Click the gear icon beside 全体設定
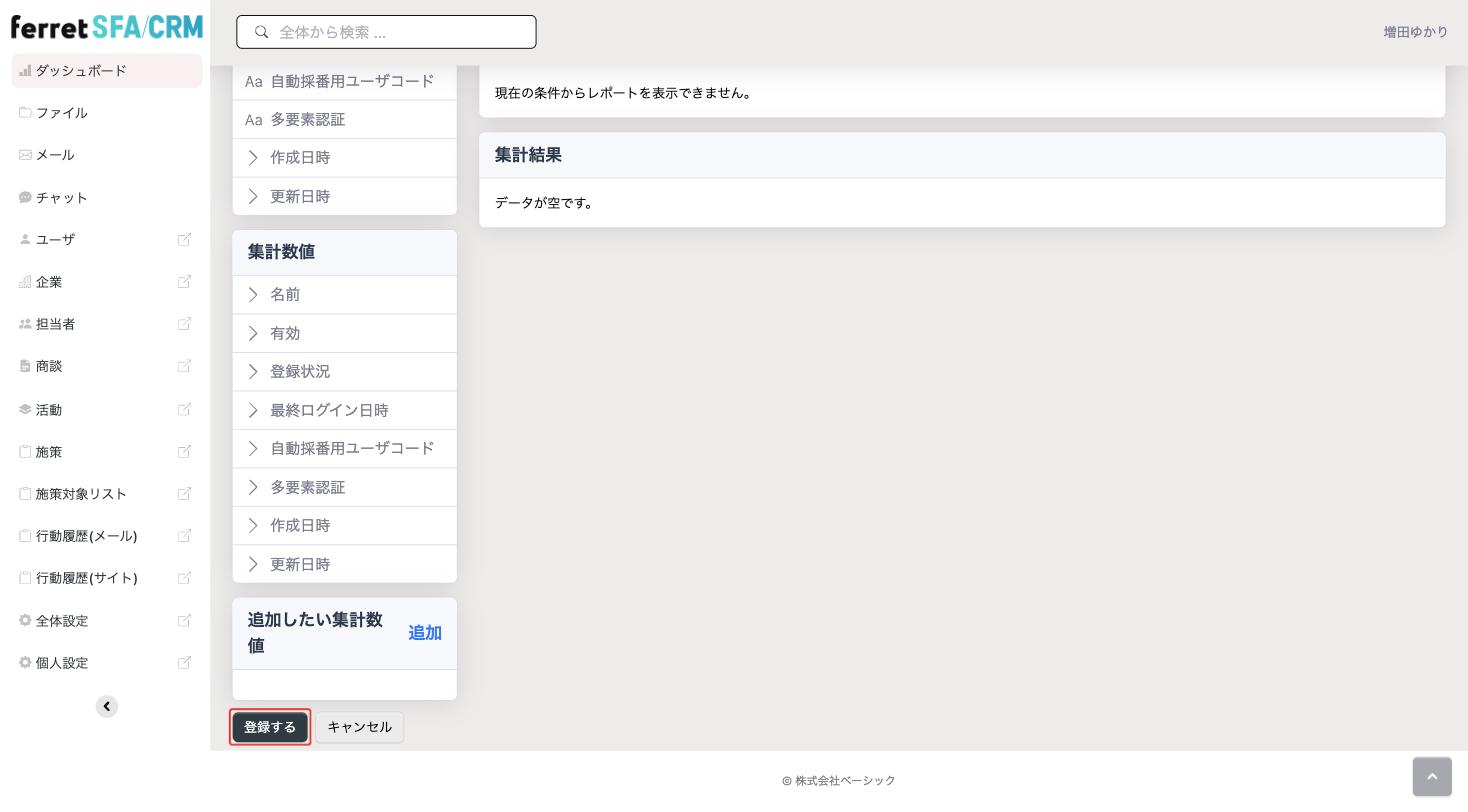Image resolution: width=1468 pixels, height=812 pixels. (x=25, y=621)
